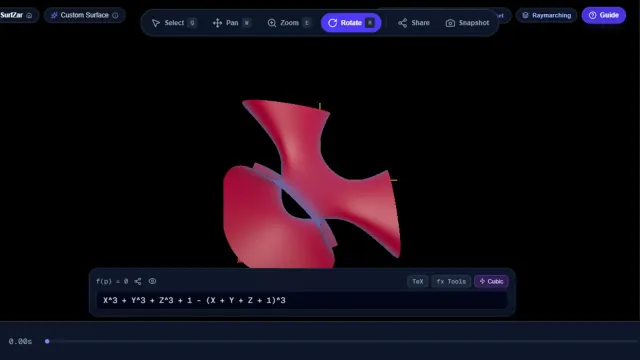
Task: Click the share icon next to f(p) = 0
Action: (x=138, y=281)
